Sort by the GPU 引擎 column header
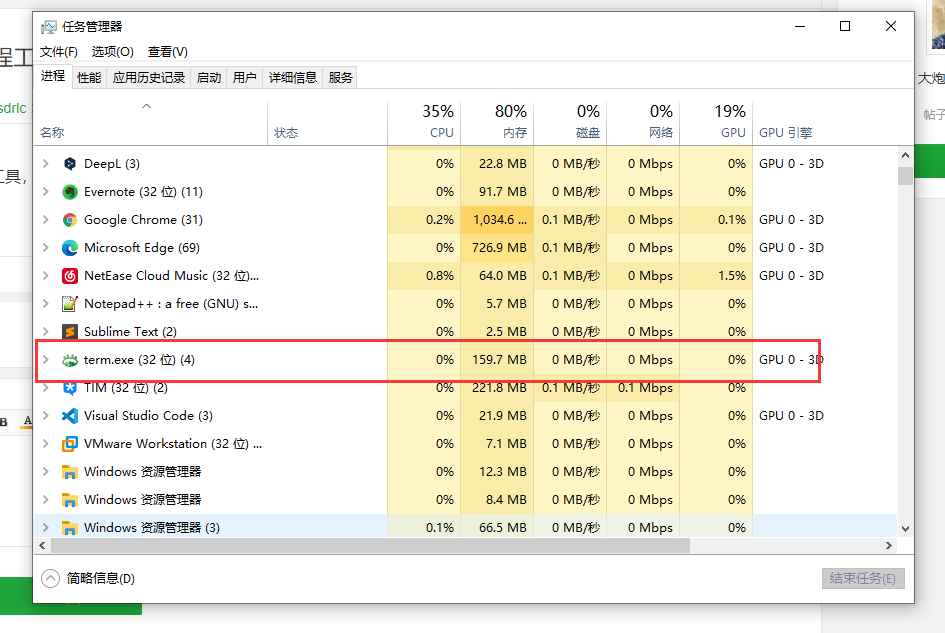The height and width of the screenshot is (633, 945). click(785, 133)
